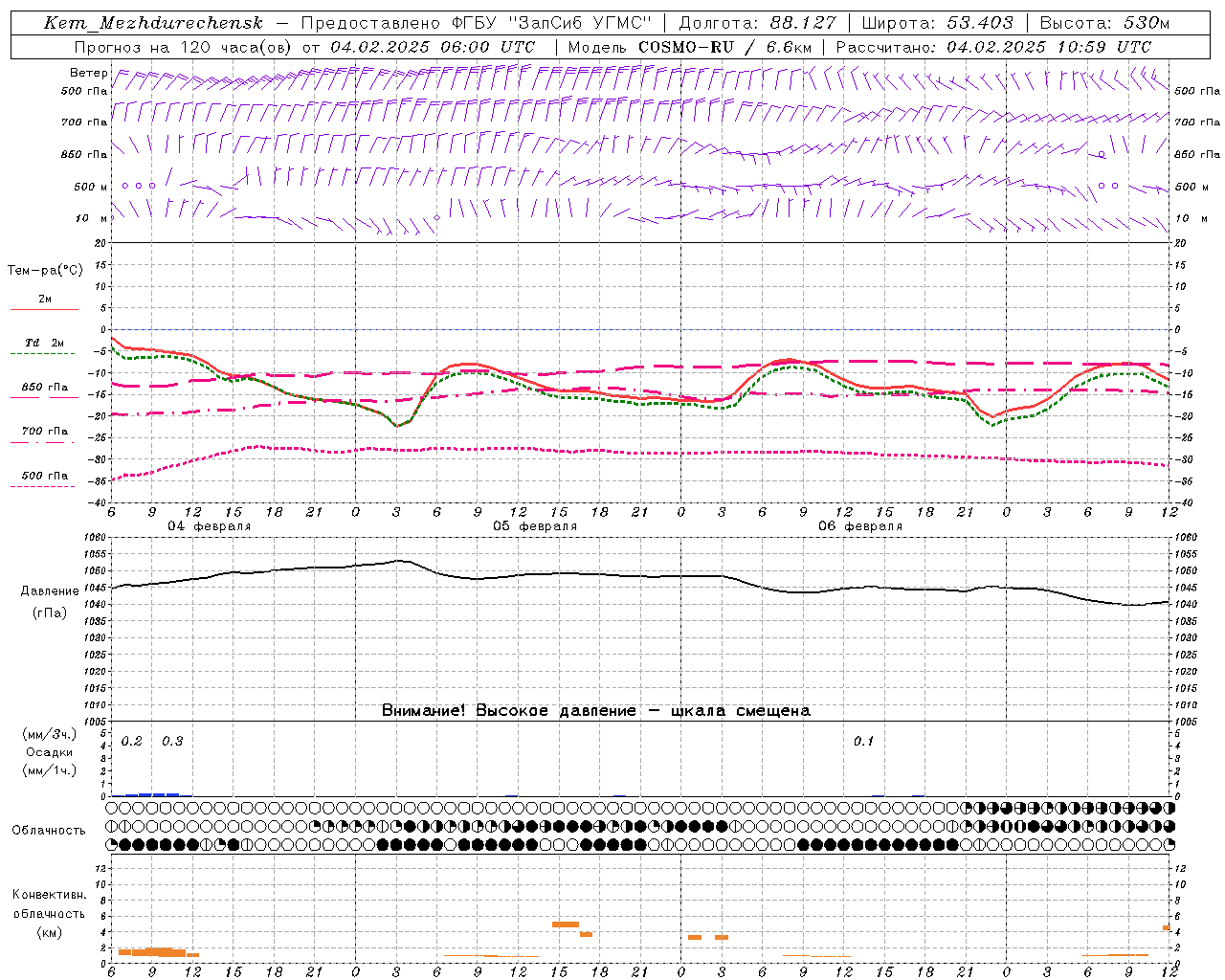The width and height of the screenshot is (1225, 980).
Task: Click the station name Kem_Mezhdurechensk in the header
Action: [153, 23]
